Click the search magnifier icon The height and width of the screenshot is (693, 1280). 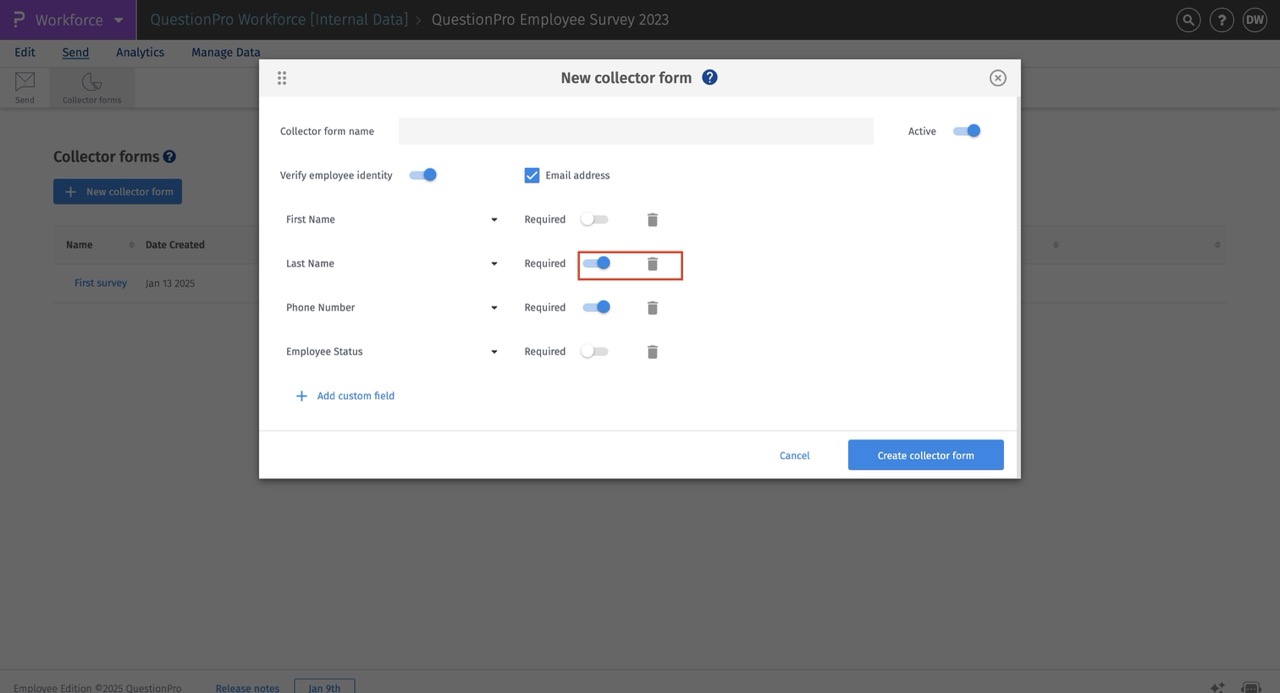click(1187, 19)
